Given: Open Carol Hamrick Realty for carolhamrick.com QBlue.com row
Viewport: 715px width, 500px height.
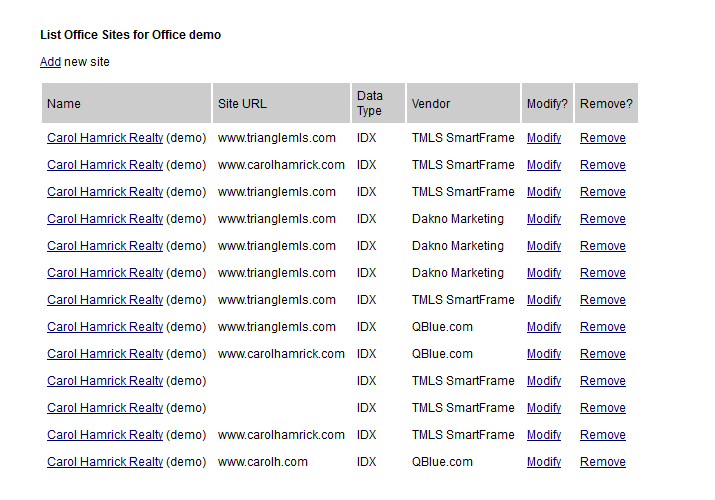Looking at the screenshot, I should coord(105,354).
